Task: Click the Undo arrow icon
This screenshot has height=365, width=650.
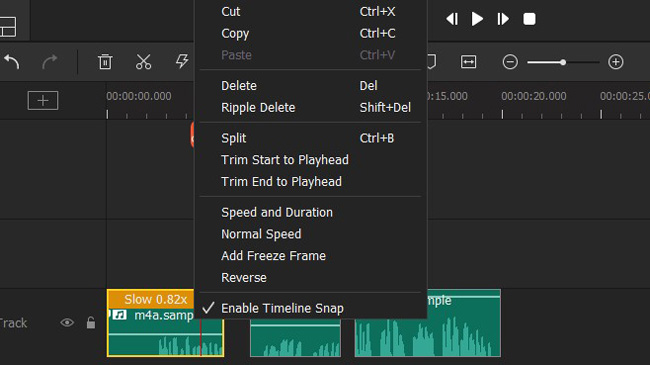Action: pos(12,62)
